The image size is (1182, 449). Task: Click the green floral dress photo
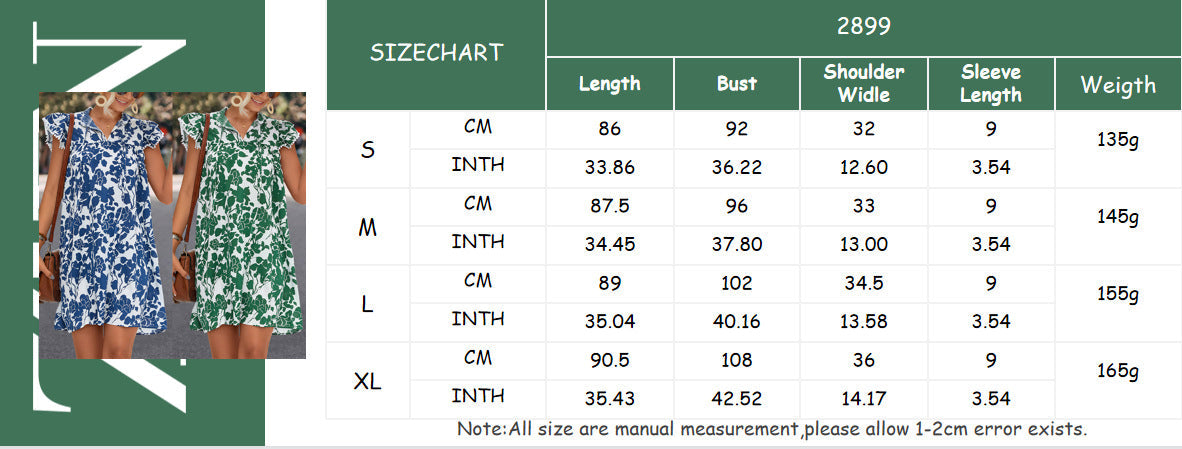[x=240, y=225]
